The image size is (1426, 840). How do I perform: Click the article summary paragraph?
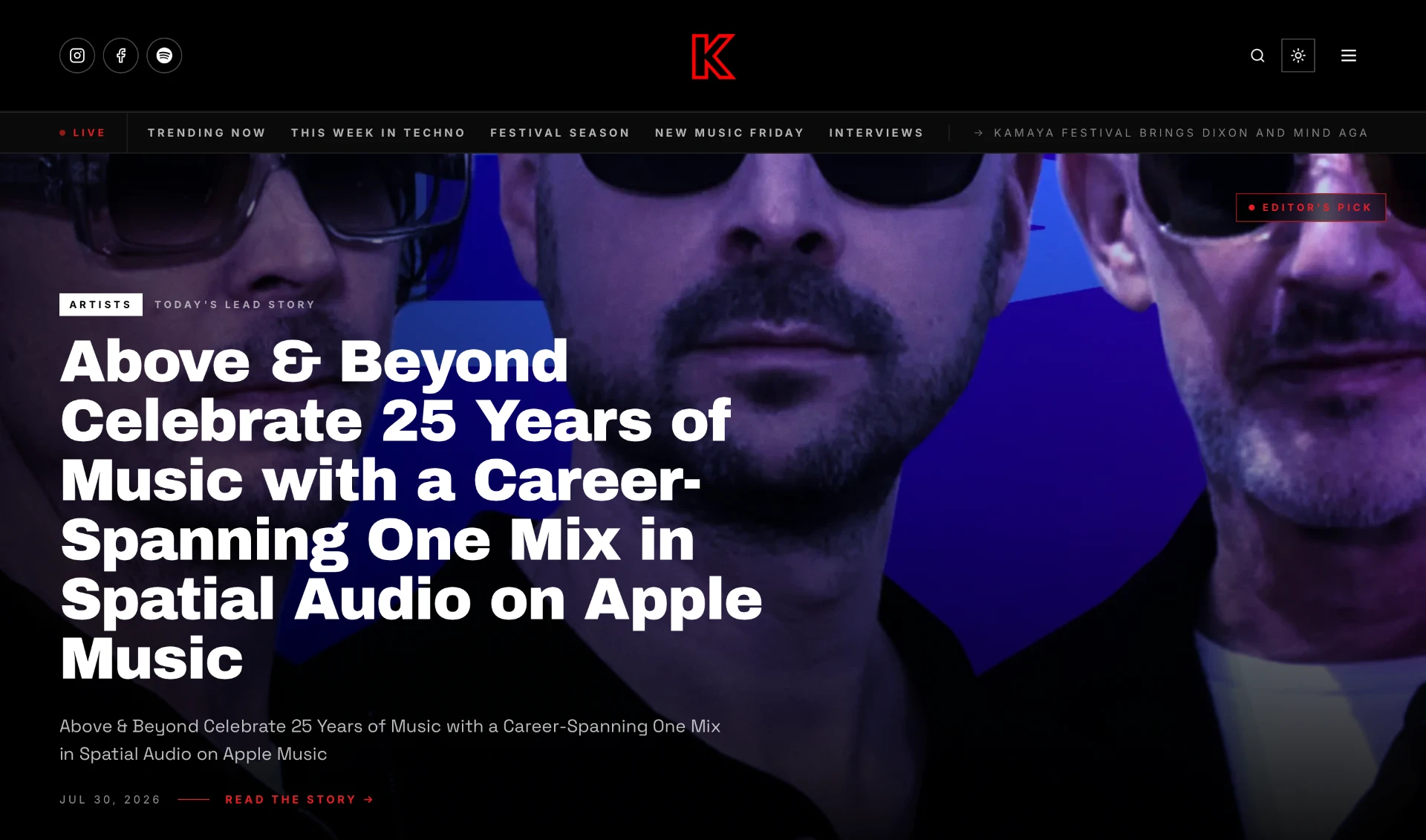(390, 740)
